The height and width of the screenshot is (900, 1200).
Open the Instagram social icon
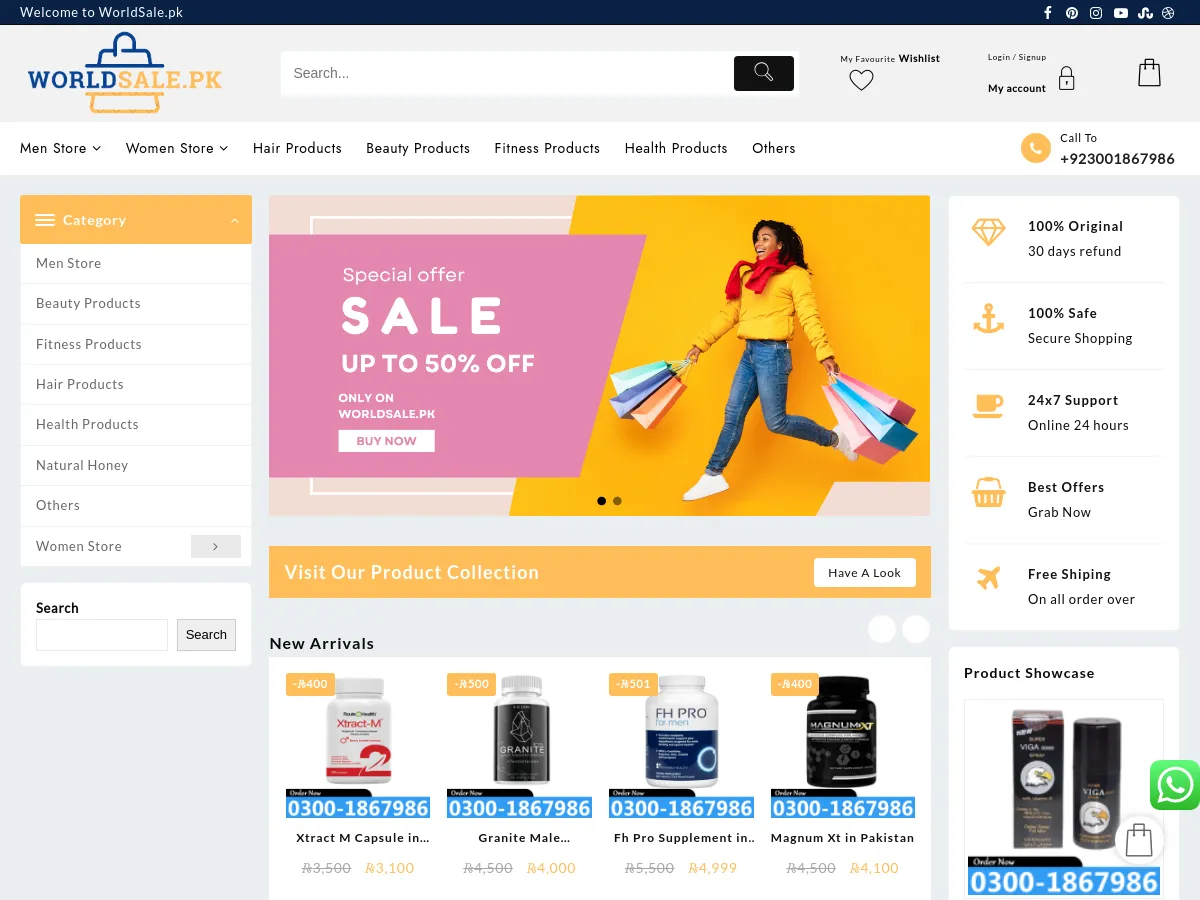[x=1096, y=12]
